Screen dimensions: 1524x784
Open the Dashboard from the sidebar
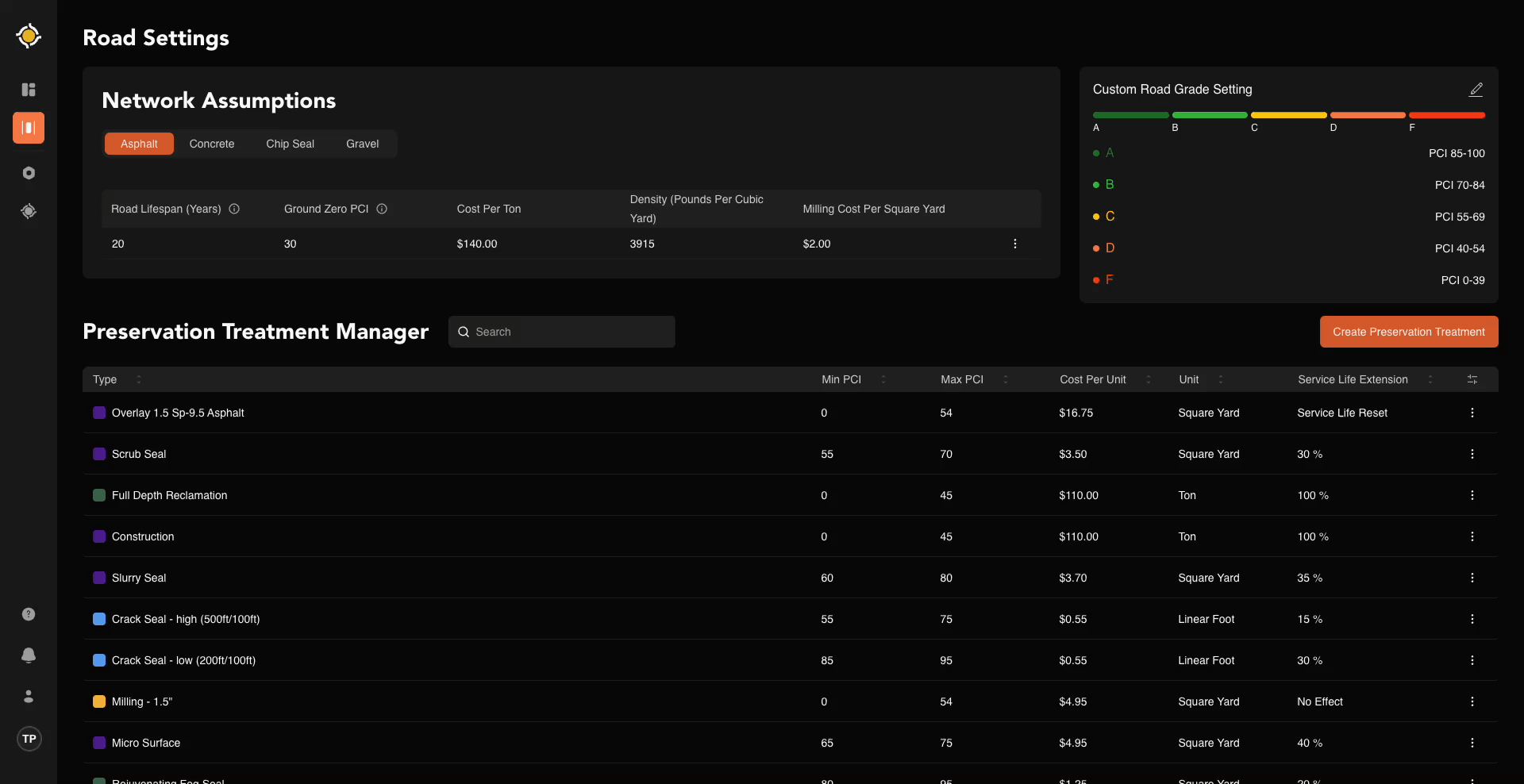pyautogui.click(x=29, y=90)
